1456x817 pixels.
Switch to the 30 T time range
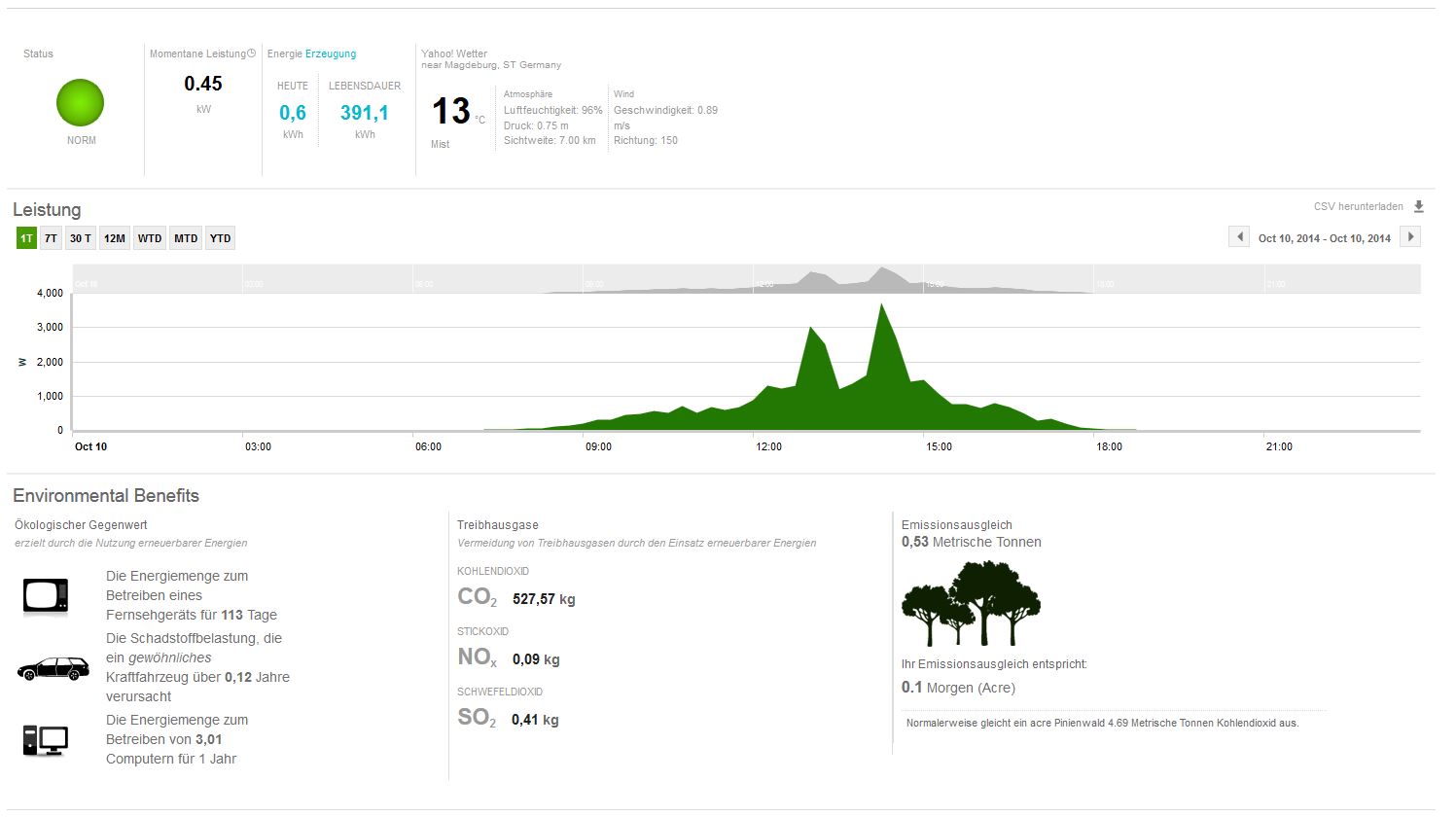click(81, 238)
